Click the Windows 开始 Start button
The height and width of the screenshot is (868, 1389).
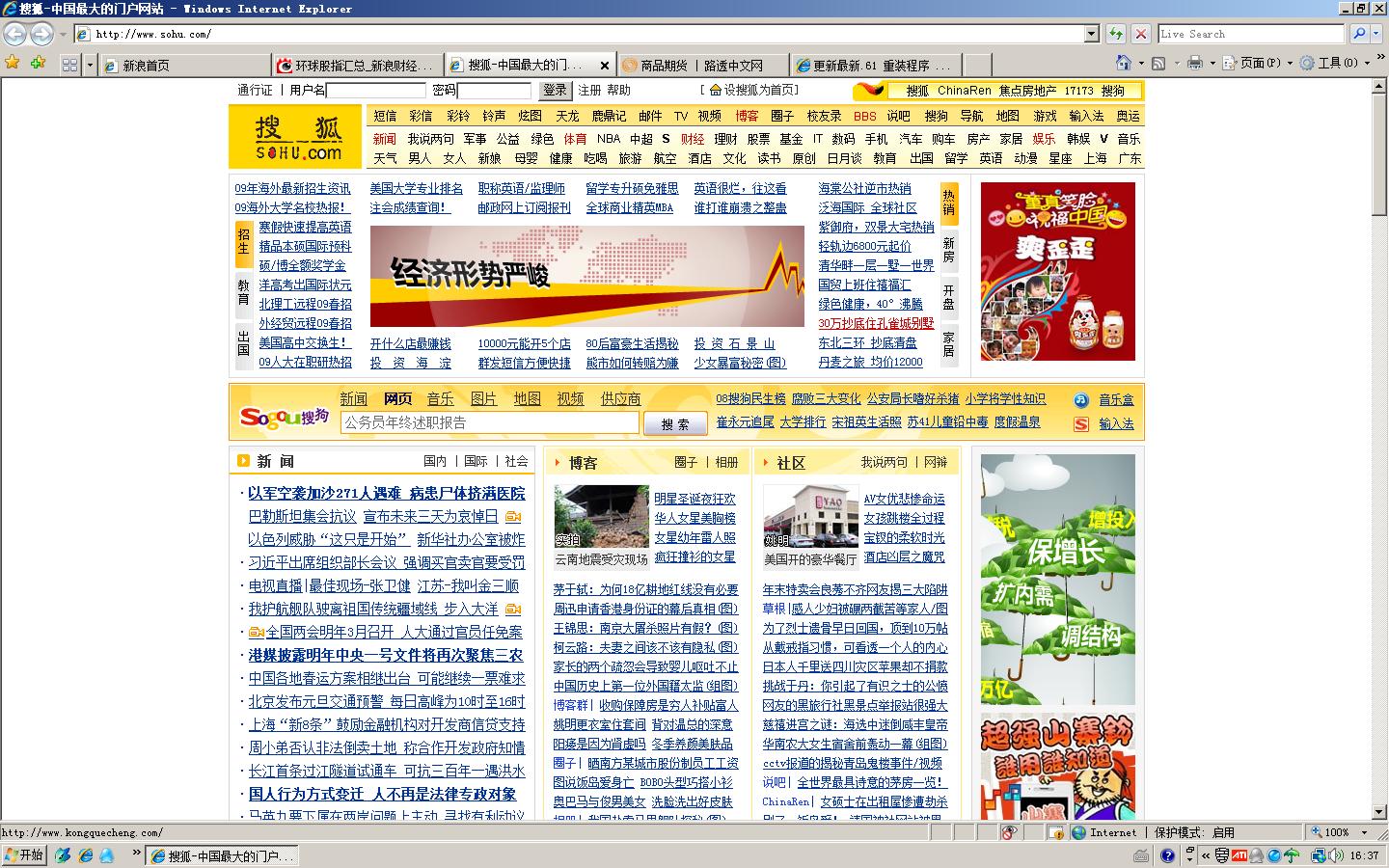point(23,855)
